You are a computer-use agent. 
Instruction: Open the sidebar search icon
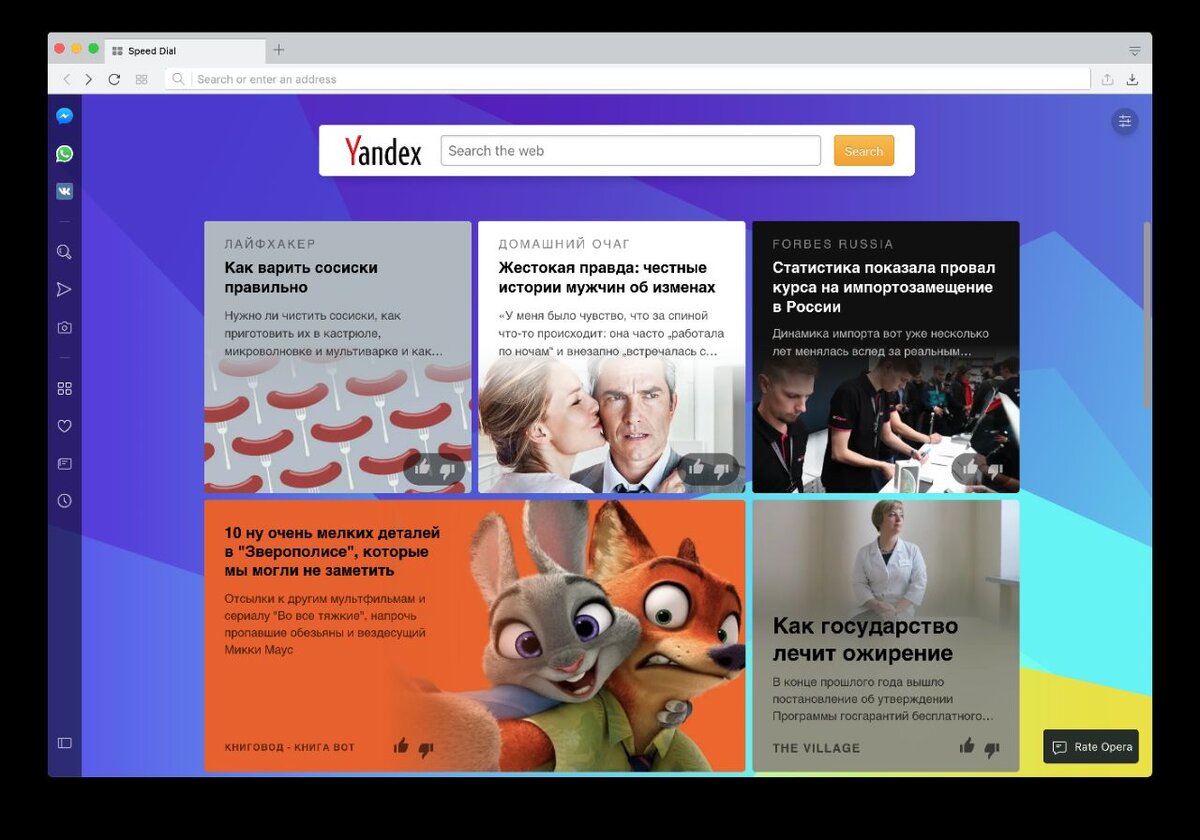tap(64, 252)
